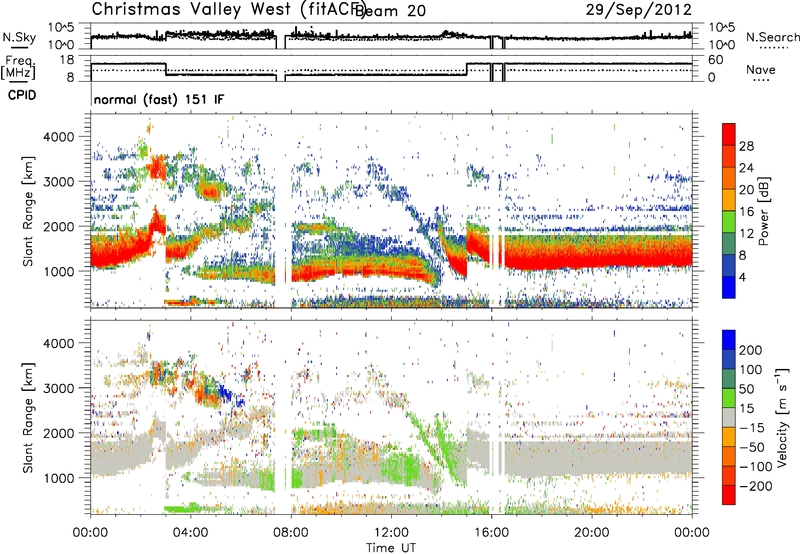Click '50' on the velocity colorbar
This screenshot has width=800, height=554.
747,389
